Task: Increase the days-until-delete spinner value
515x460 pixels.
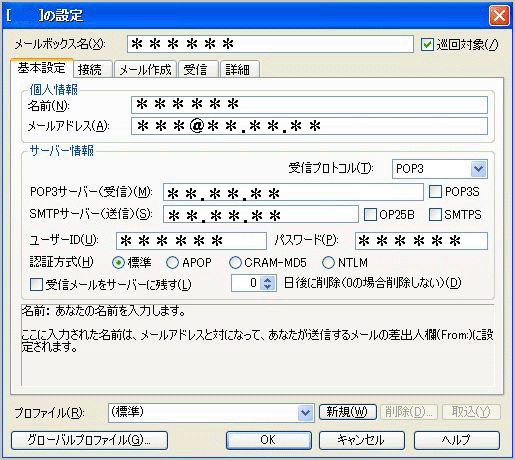Action: (x=268, y=280)
